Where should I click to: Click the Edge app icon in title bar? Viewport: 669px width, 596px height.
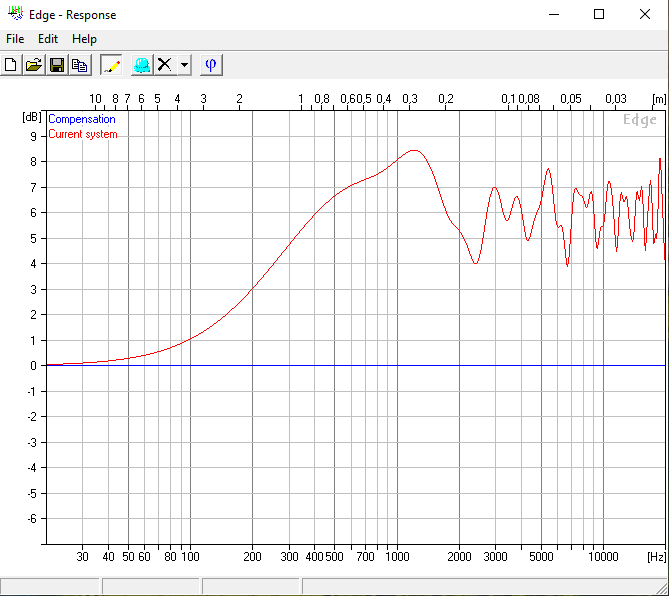coord(16,14)
